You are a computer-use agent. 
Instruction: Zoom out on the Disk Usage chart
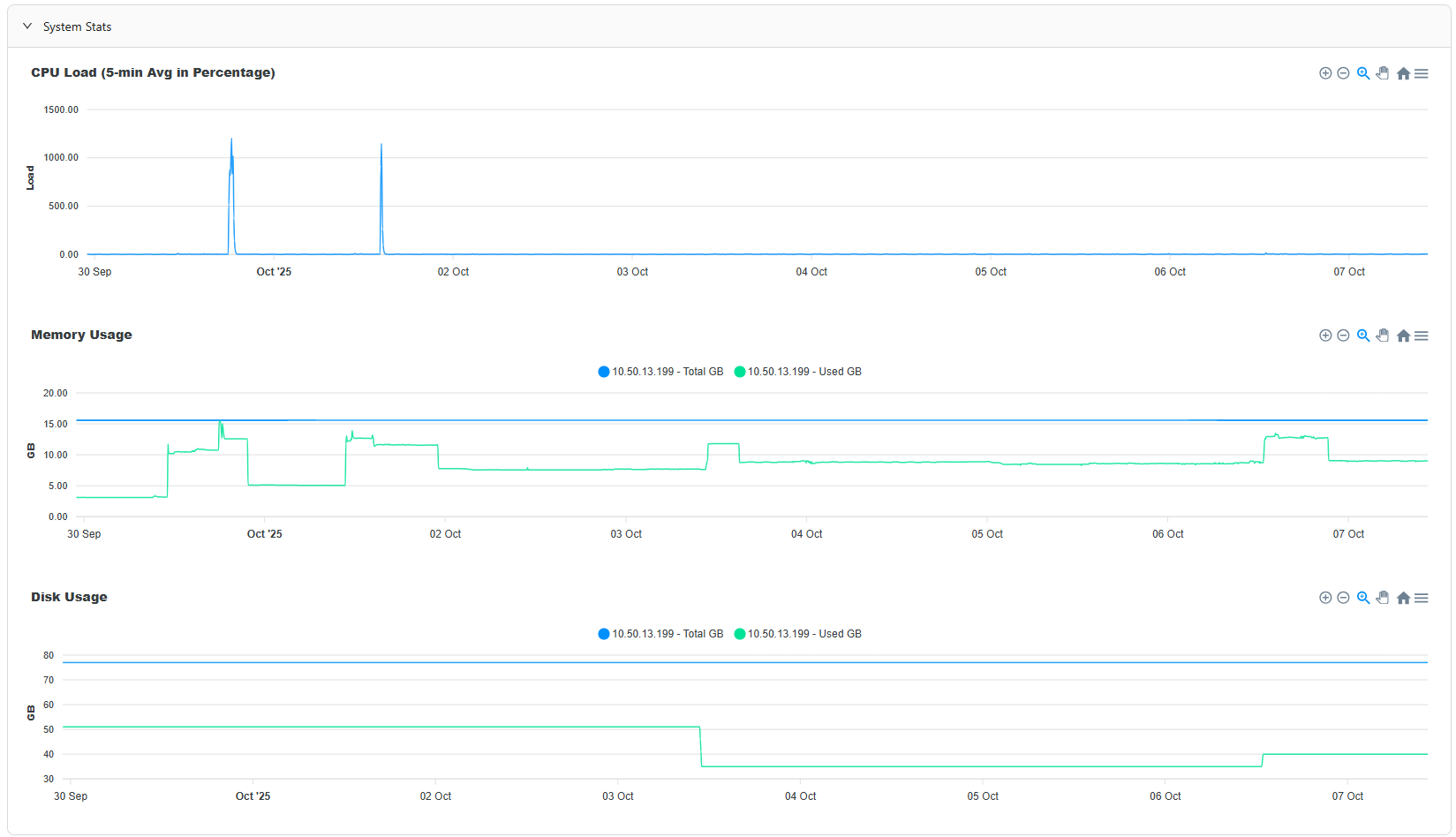click(1343, 598)
